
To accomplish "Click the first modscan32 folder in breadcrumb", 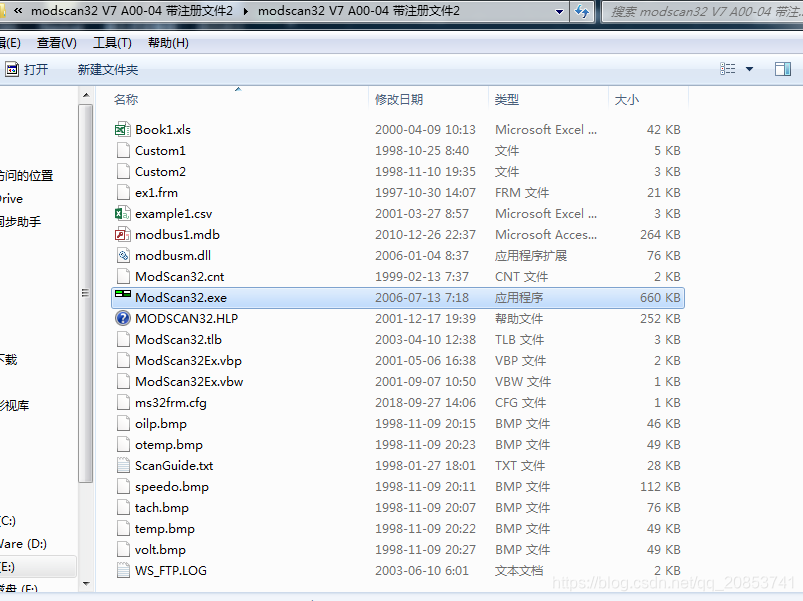I will 132,11.
